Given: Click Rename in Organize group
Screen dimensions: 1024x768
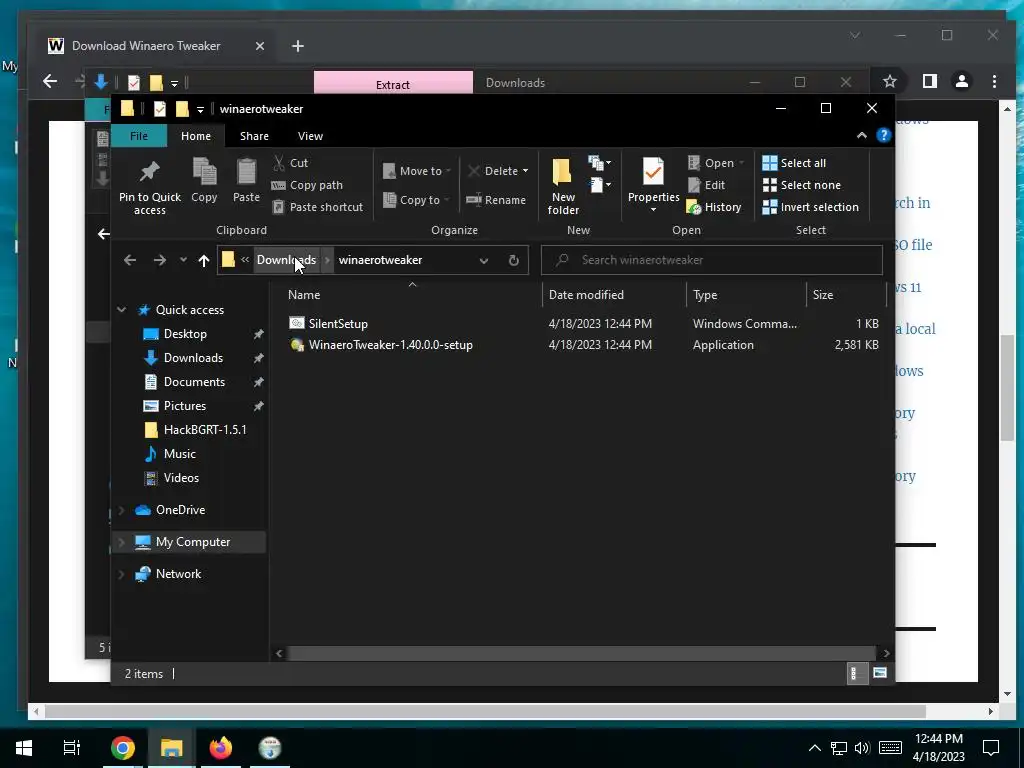Looking at the screenshot, I should pyautogui.click(x=496, y=200).
